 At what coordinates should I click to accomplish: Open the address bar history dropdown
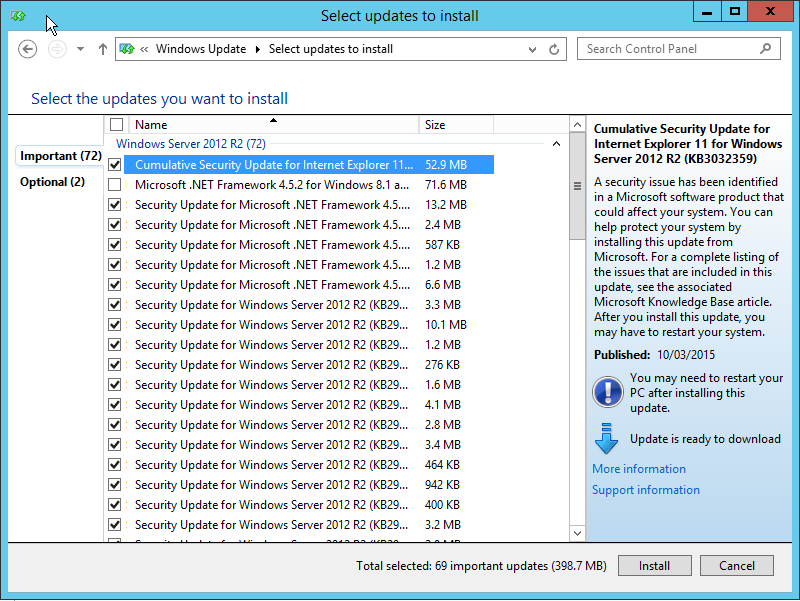point(532,49)
